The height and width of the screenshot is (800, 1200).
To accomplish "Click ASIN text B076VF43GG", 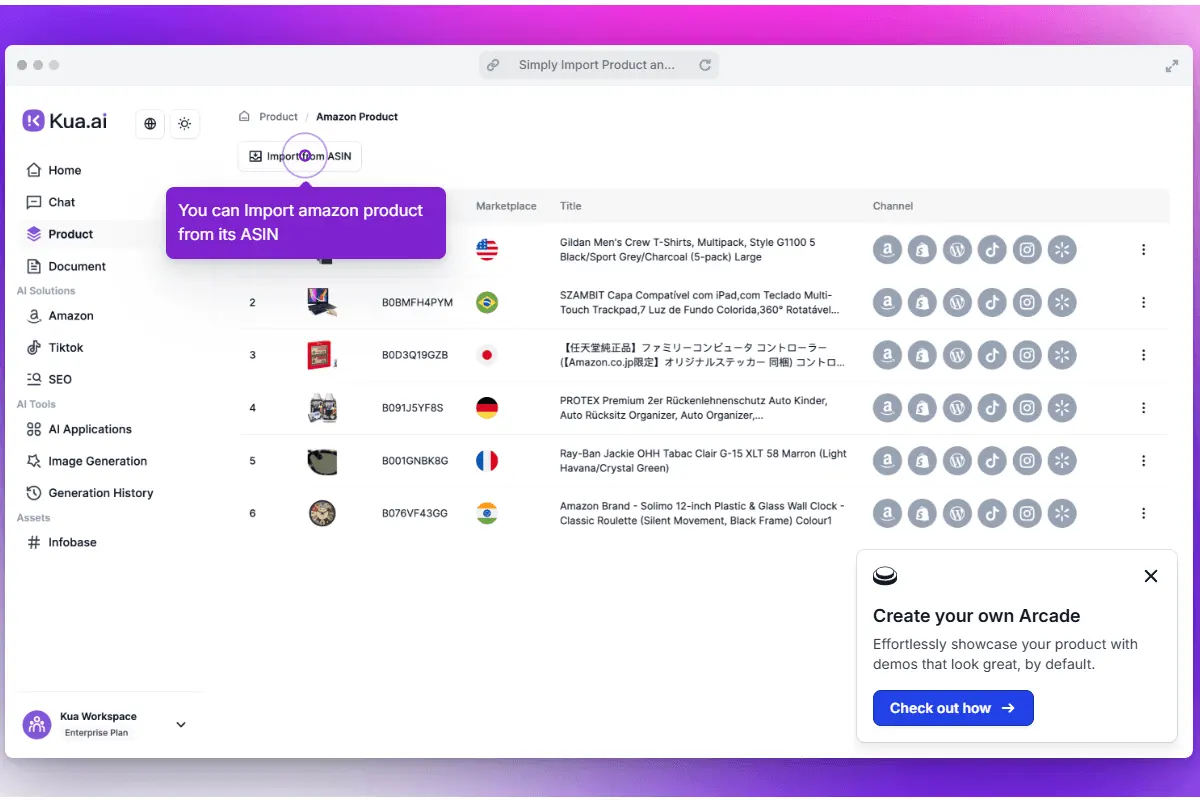I will click(415, 514).
